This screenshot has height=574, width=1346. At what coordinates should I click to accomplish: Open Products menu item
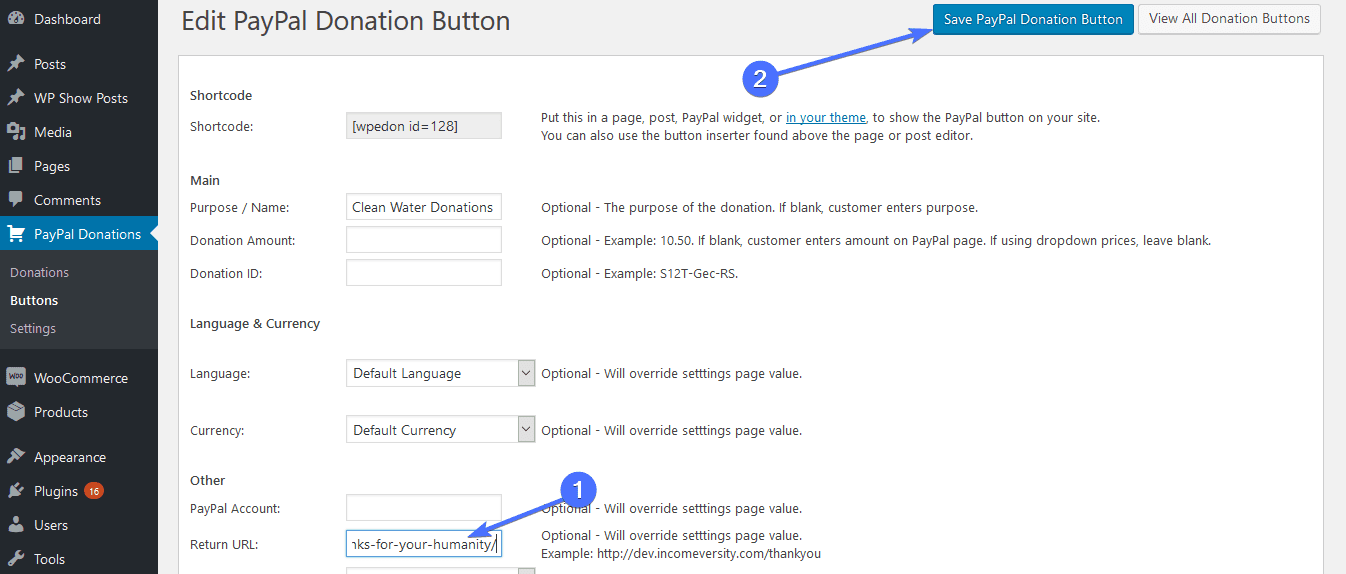coord(79,412)
